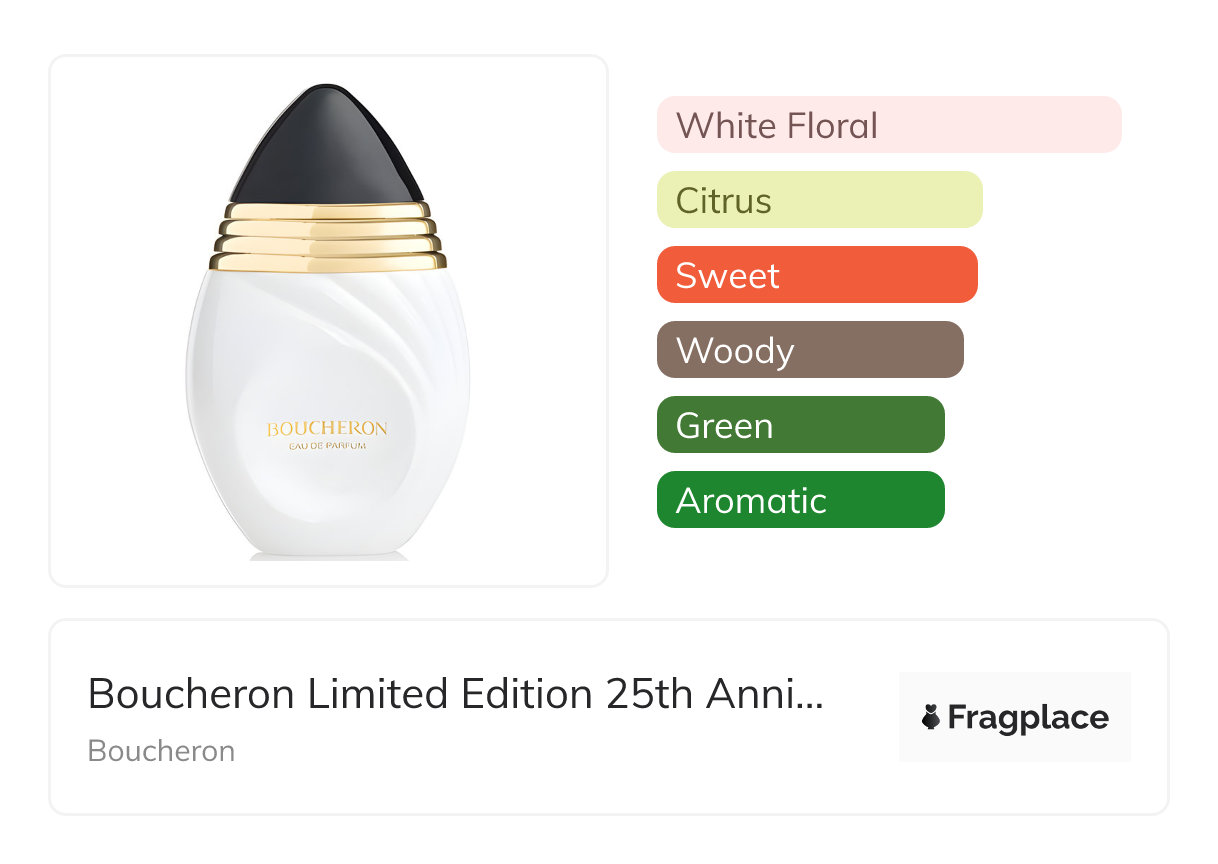Screen dimensions: 1218x864
Task: Click the brown Woody accord bar
Action: point(809,350)
